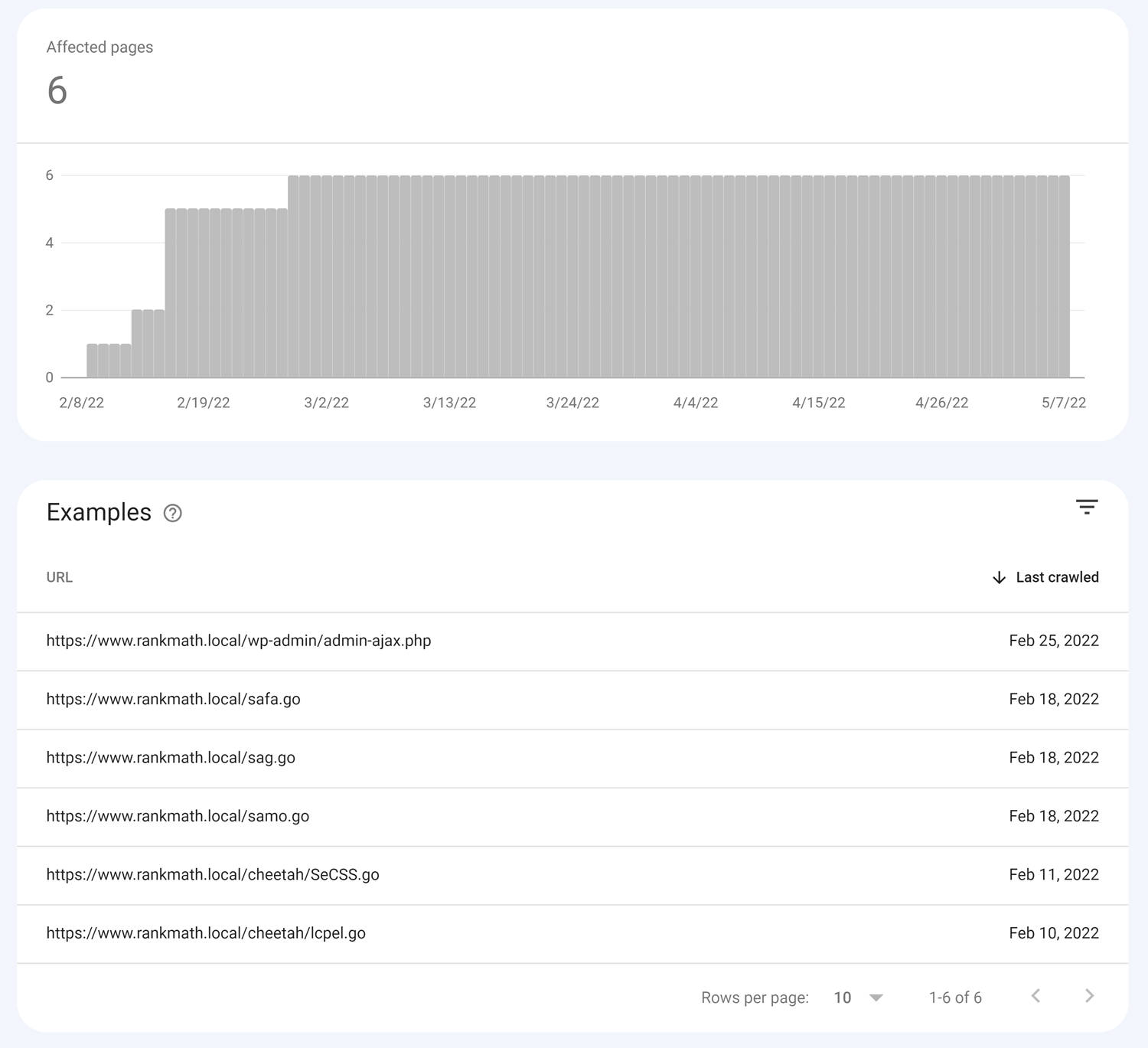Click the 3/2/22 chart axis date

[327, 403]
